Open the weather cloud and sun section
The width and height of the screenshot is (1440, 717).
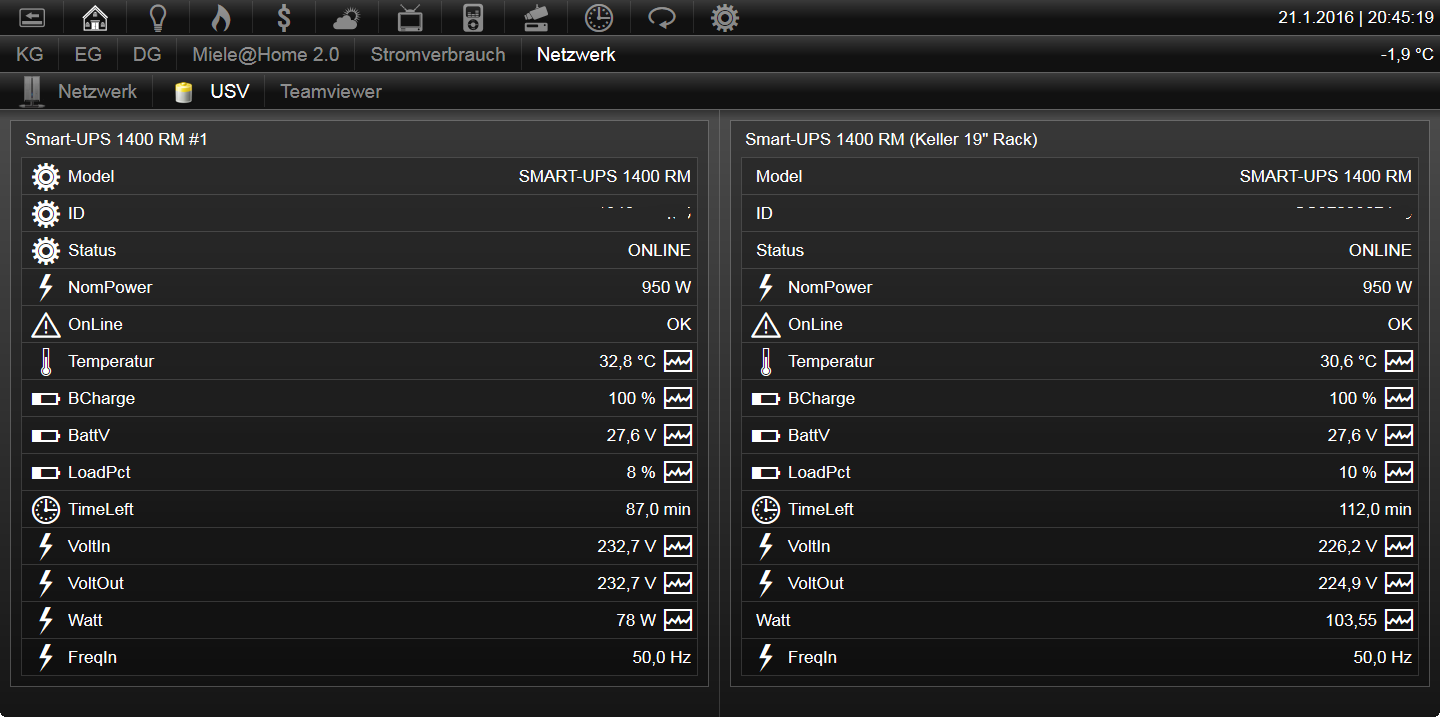pyautogui.click(x=347, y=17)
